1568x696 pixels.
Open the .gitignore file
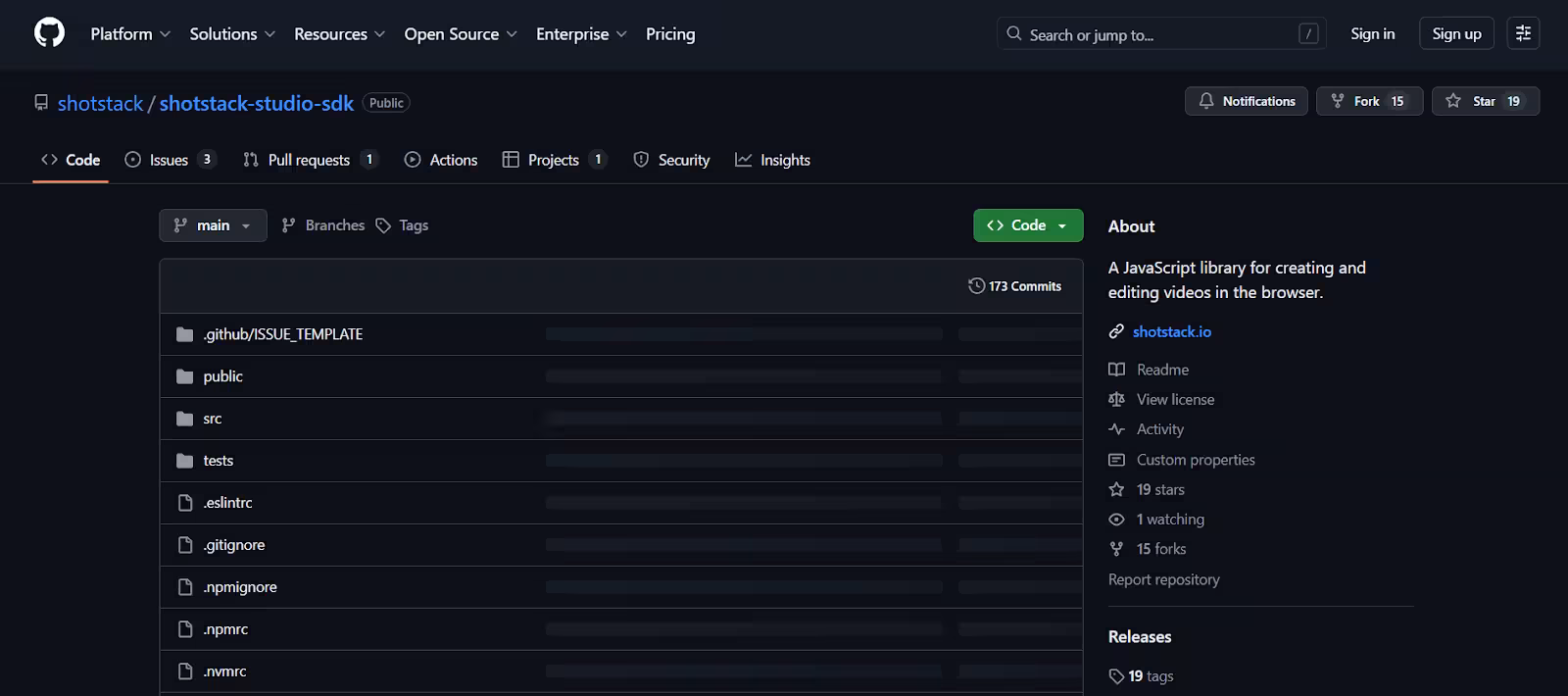click(234, 545)
